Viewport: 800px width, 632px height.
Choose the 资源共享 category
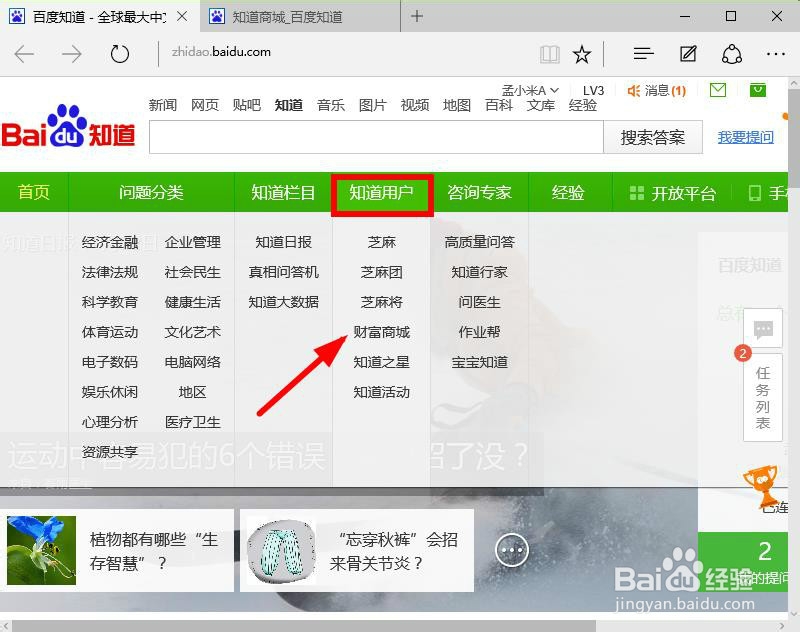110,452
